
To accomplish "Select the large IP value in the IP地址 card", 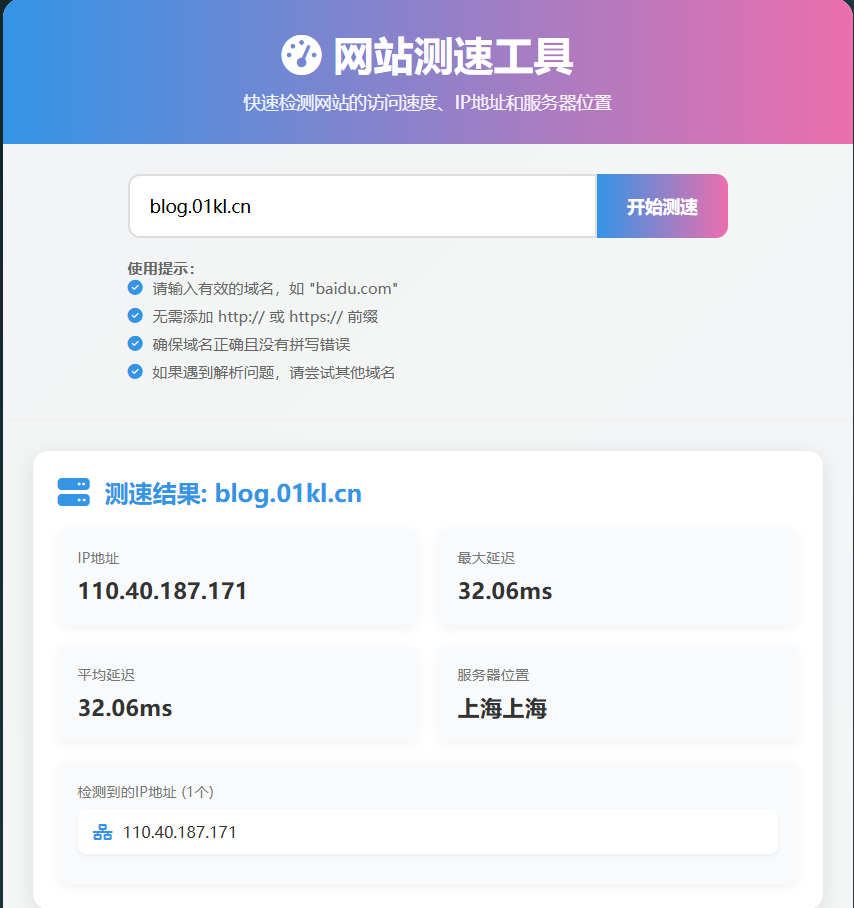I will click(x=162, y=591).
